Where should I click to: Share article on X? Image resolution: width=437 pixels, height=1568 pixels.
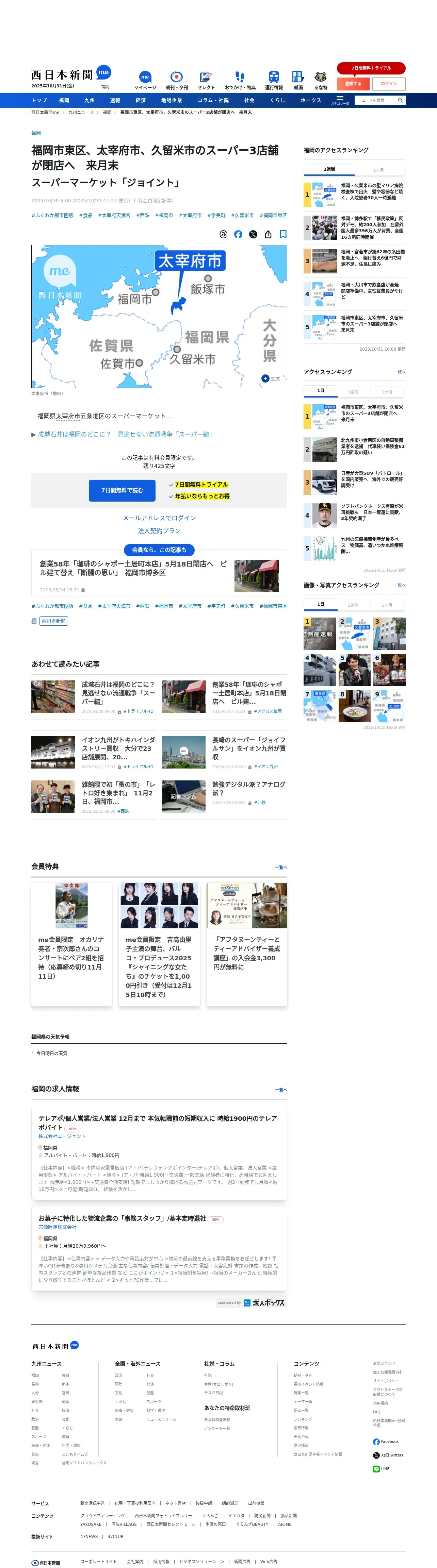coord(253,234)
